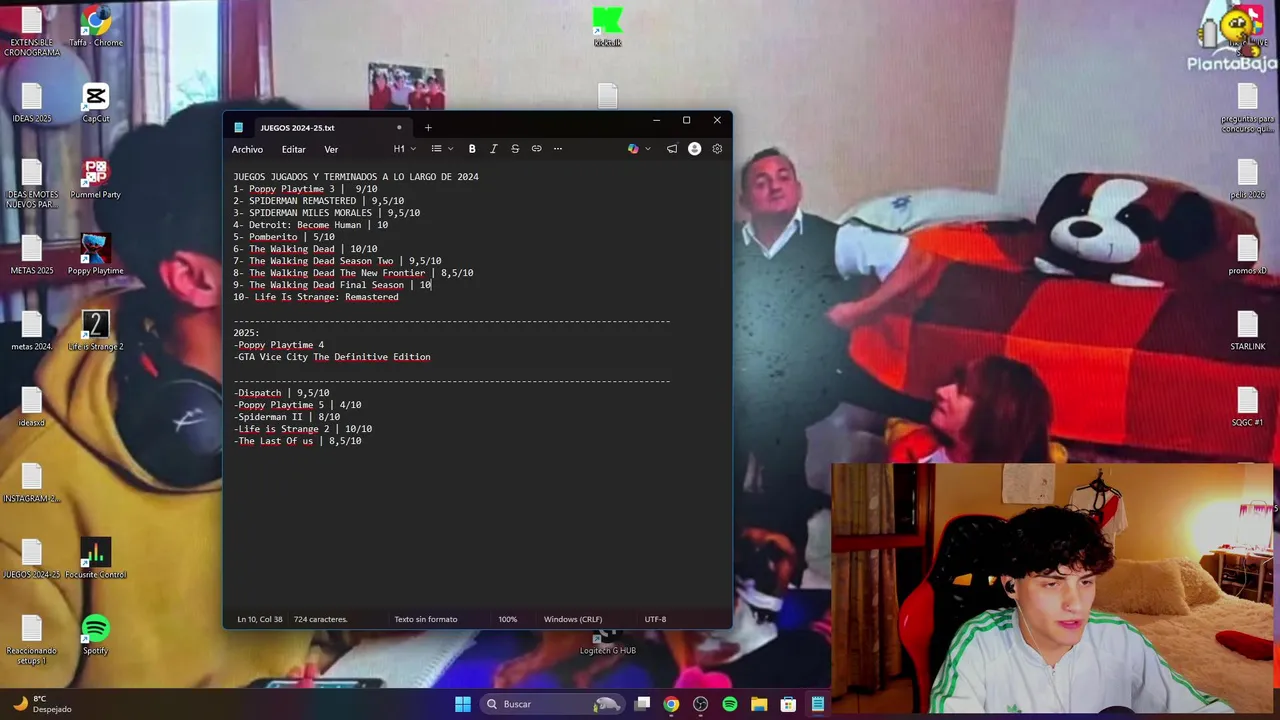Click the 724 caracteres status entry
1280x720 pixels.
point(320,619)
